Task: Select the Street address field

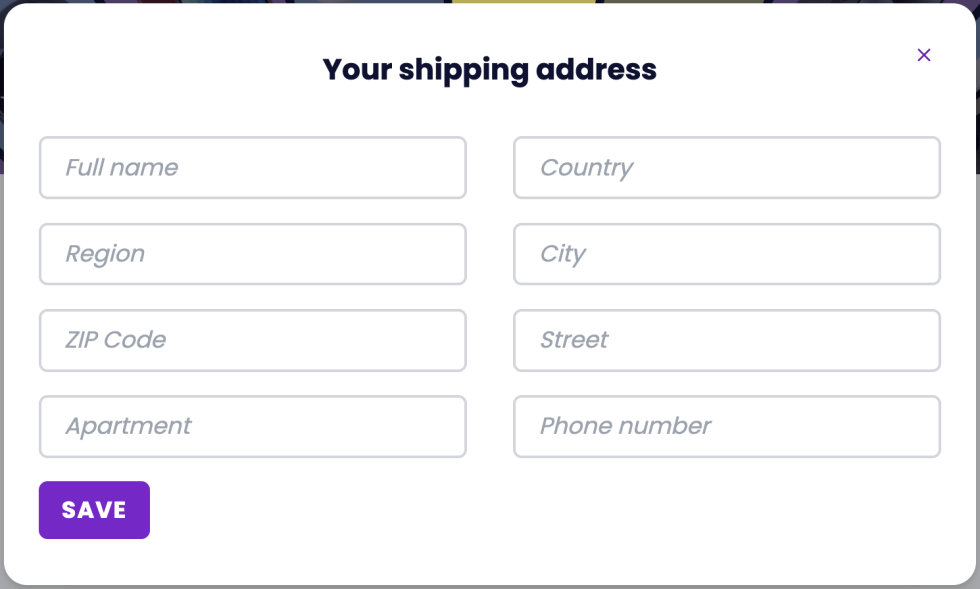Action: pyautogui.click(x=726, y=340)
